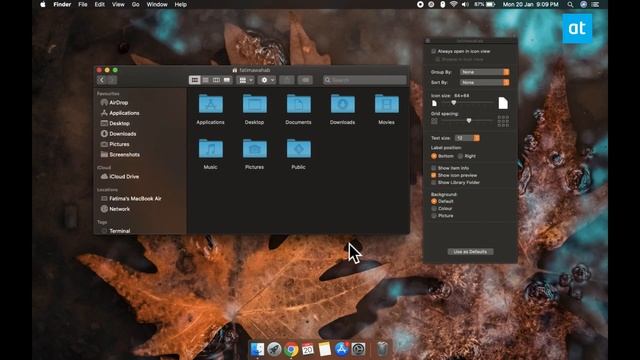The width and height of the screenshot is (640, 360).
Task: Select the Public folder icon
Action: (298, 149)
